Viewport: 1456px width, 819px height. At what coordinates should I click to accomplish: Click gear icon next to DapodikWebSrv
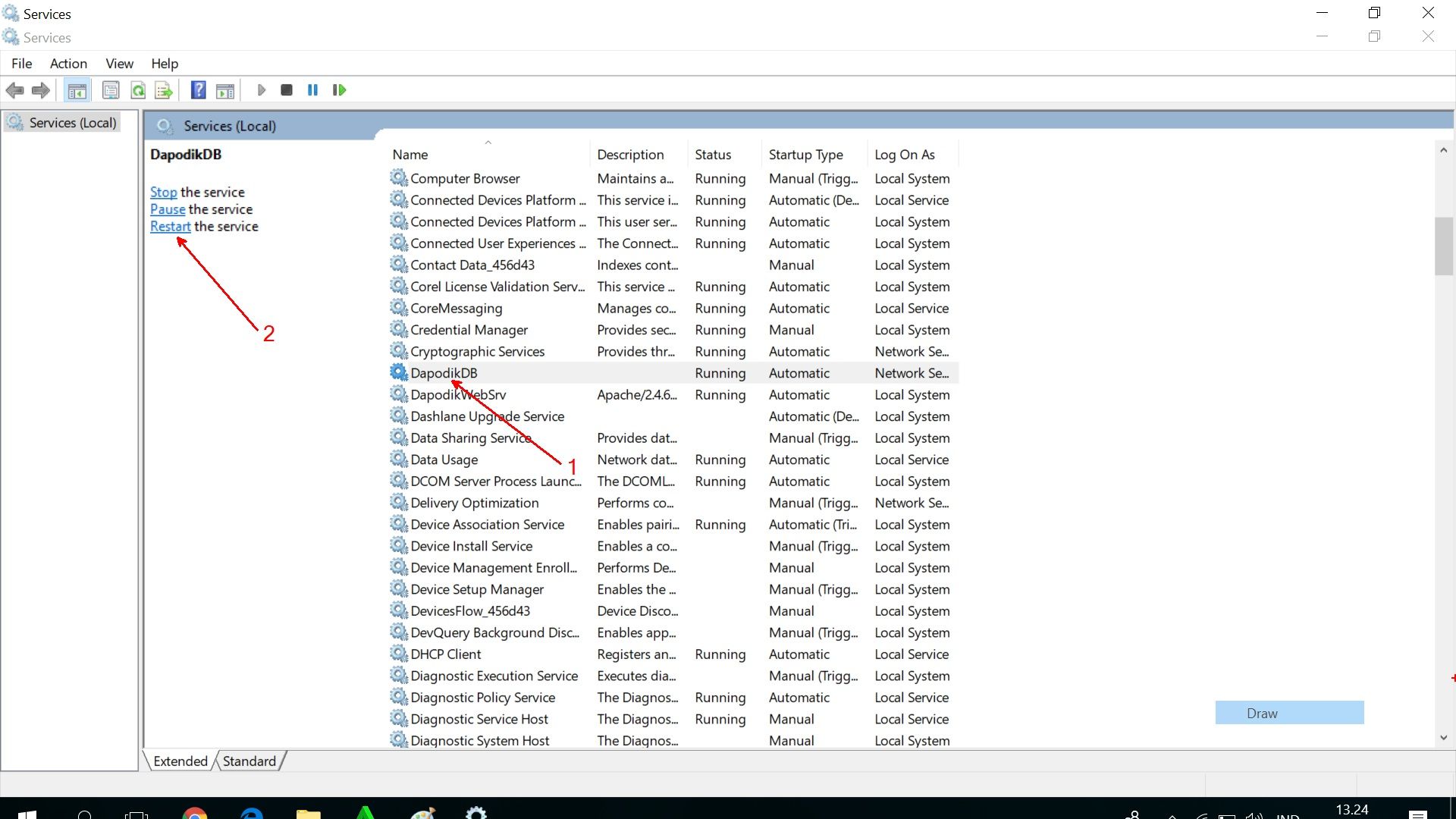pos(399,394)
